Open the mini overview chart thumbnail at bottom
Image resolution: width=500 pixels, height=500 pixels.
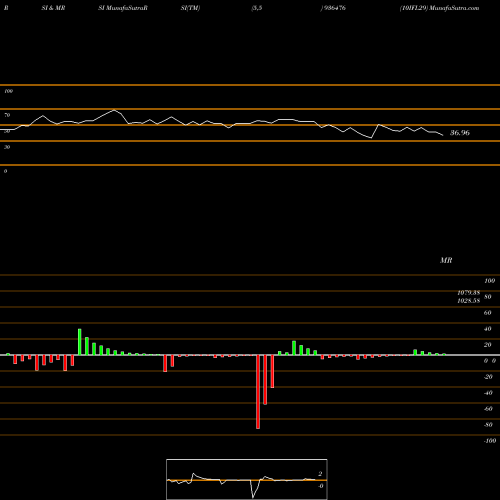point(247,479)
